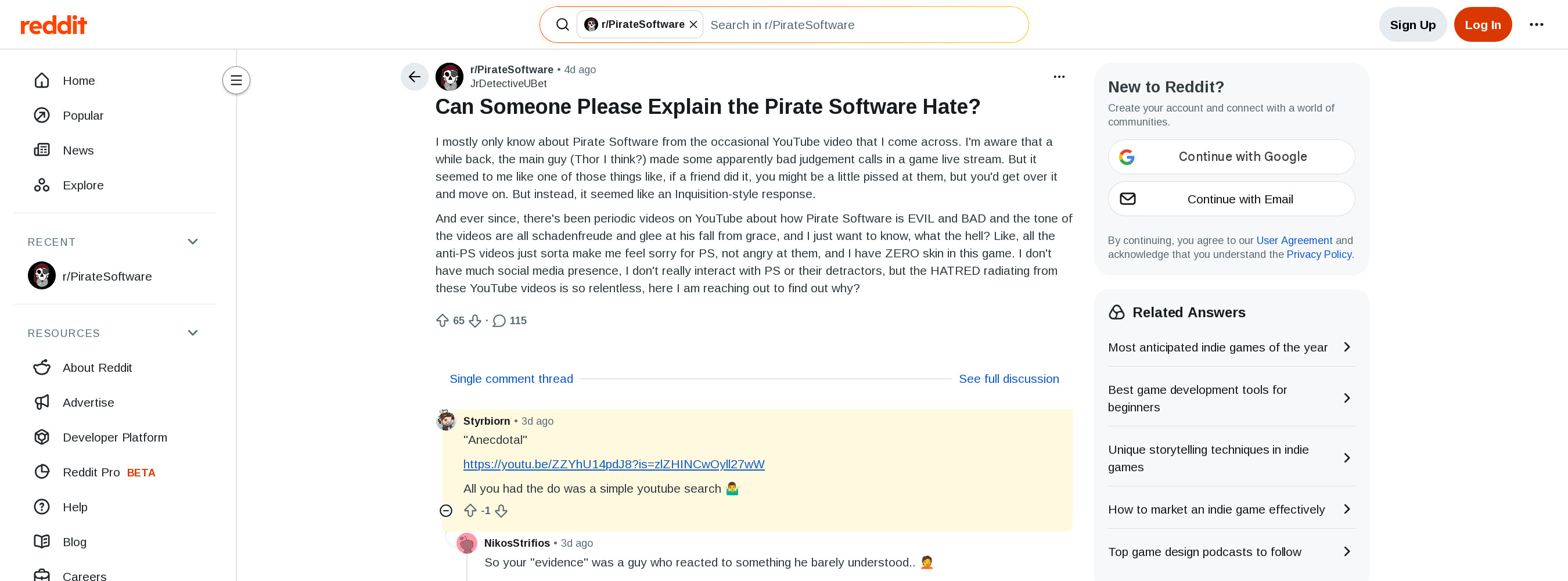Viewport: 1568px width, 581px height.
Task: Downvote the main post
Action: point(475,320)
